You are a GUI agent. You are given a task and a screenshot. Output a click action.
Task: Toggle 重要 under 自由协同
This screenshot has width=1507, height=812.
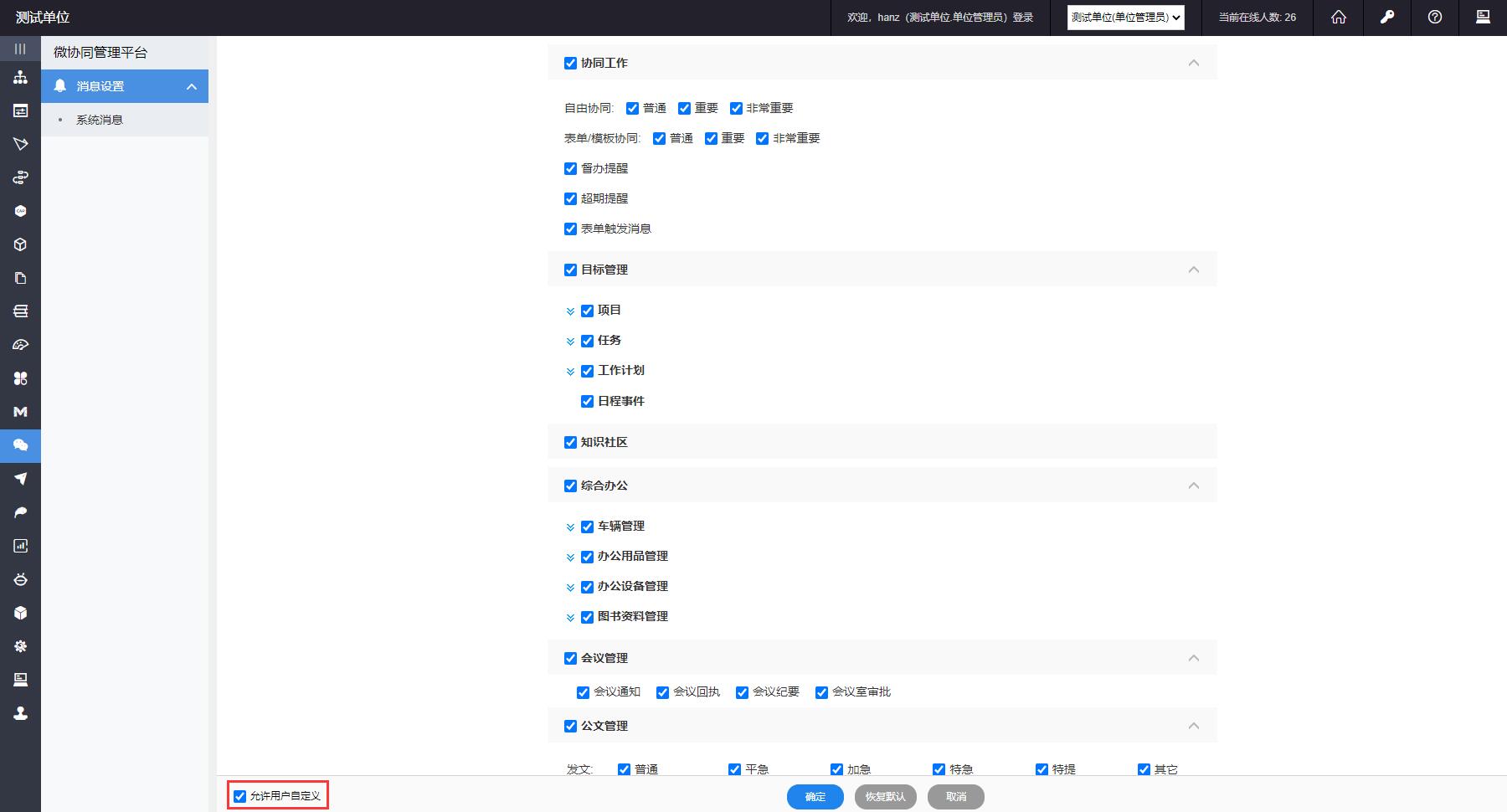point(684,108)
